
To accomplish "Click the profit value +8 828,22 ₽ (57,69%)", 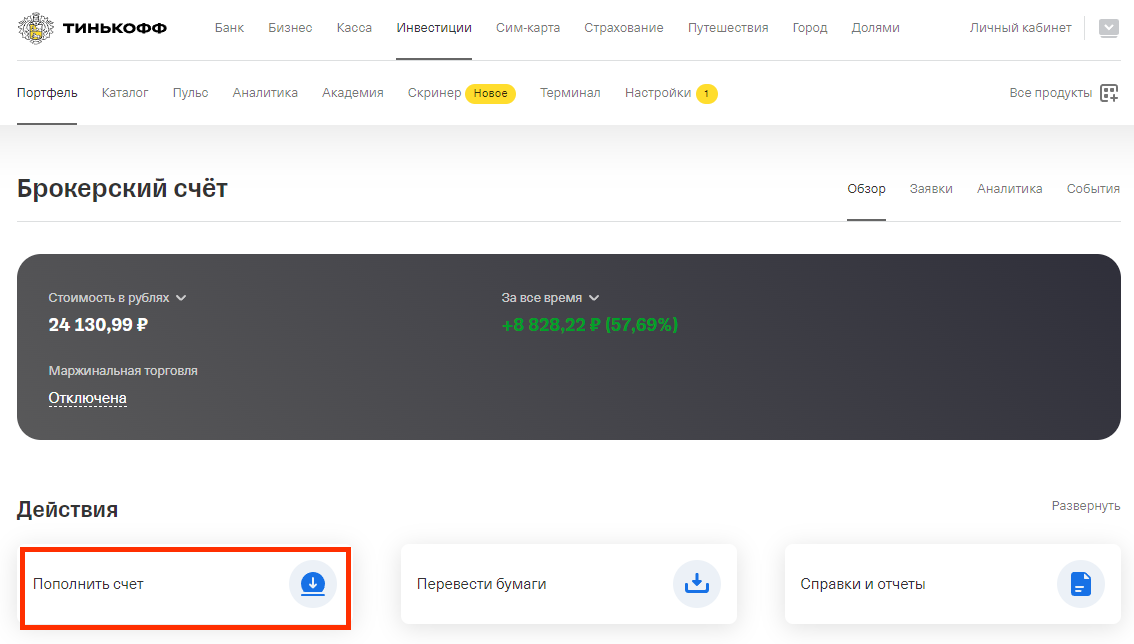I will (x=589, y=325).
